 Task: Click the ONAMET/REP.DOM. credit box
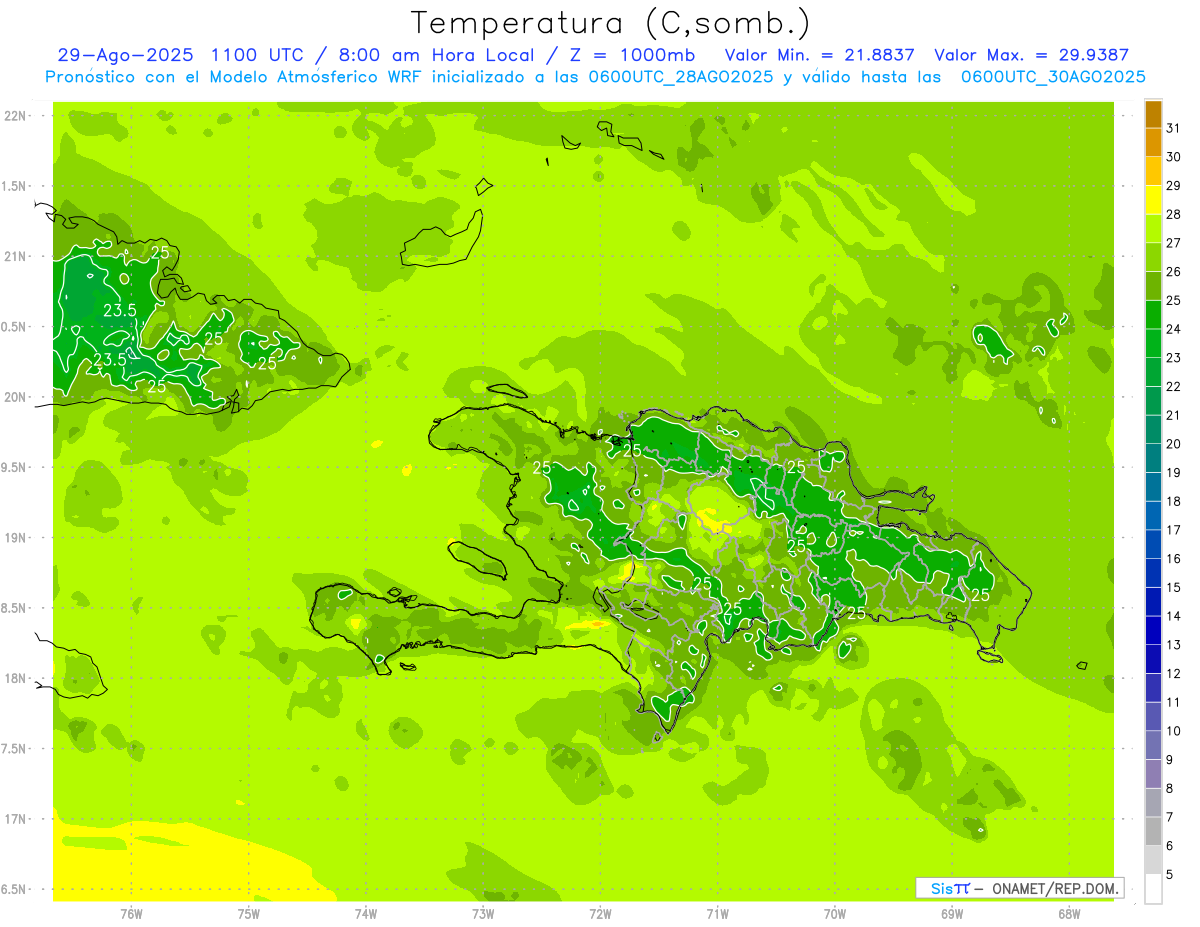1020,888
